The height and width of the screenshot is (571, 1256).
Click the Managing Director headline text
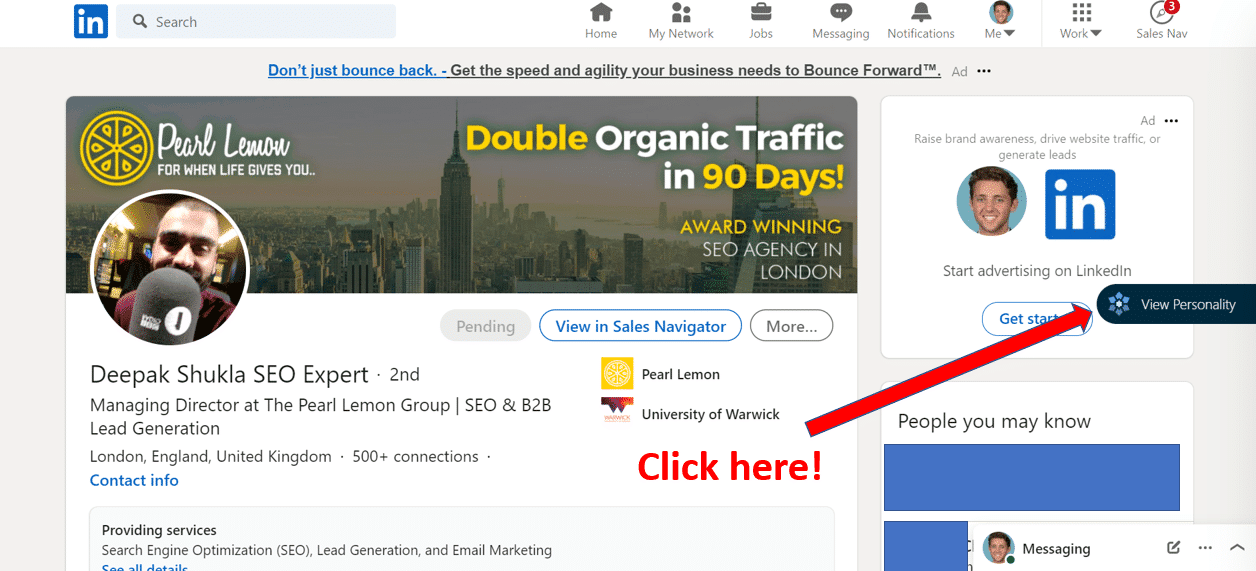pos(321,417)
